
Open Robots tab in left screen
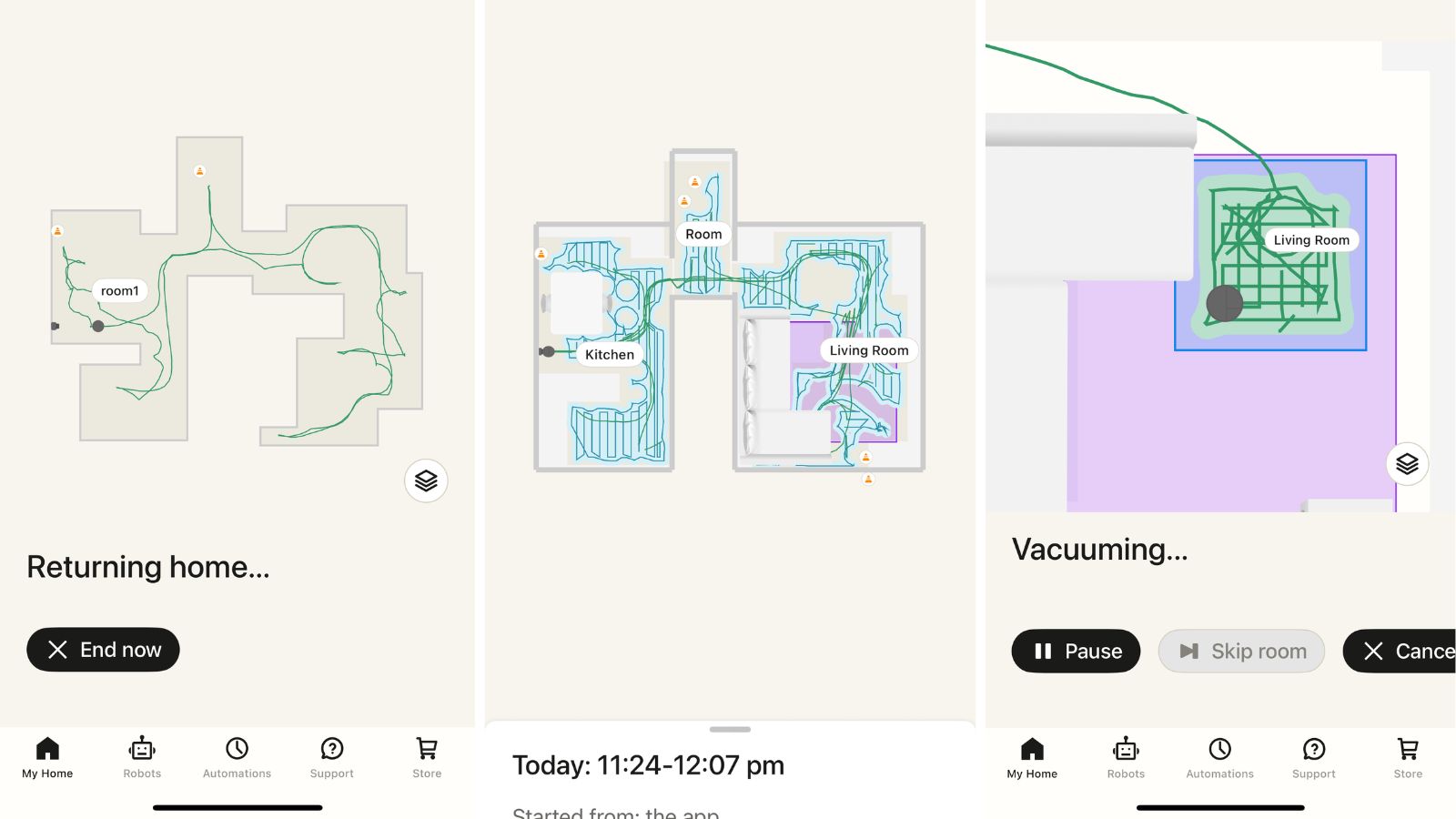pyautogui.click(x=142, y=757)
